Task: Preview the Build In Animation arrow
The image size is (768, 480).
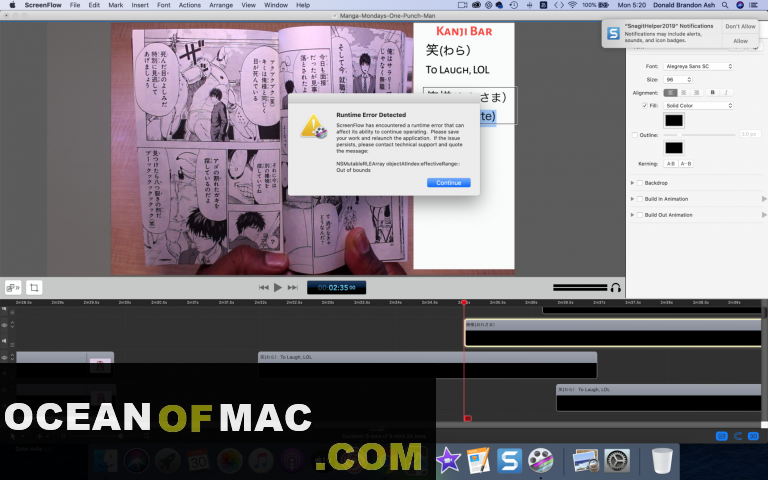Action: (x=764, y=199)
